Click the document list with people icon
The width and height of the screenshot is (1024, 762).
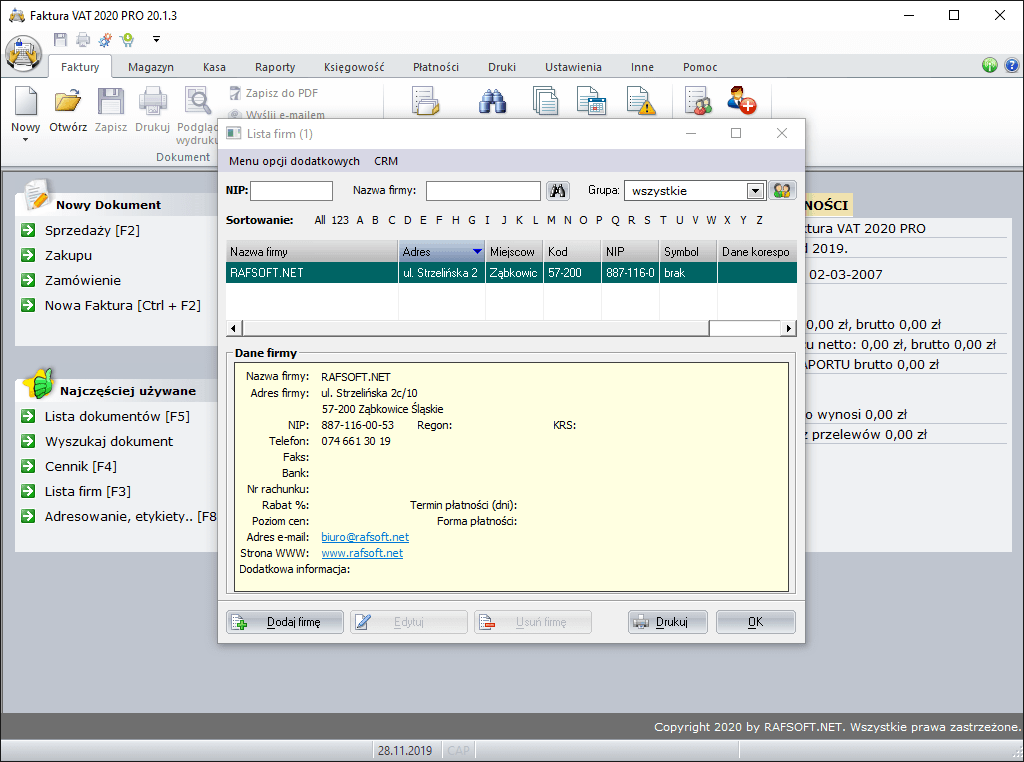coord(699,102)
